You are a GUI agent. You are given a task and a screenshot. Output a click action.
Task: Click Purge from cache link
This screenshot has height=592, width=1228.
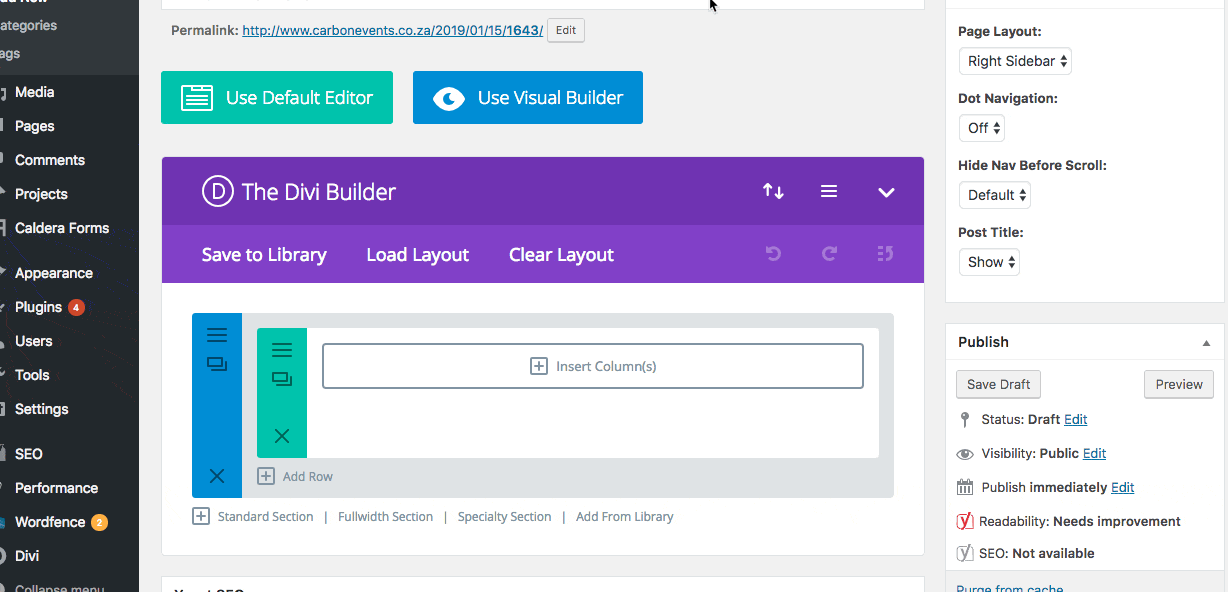tap(1009, 588)
